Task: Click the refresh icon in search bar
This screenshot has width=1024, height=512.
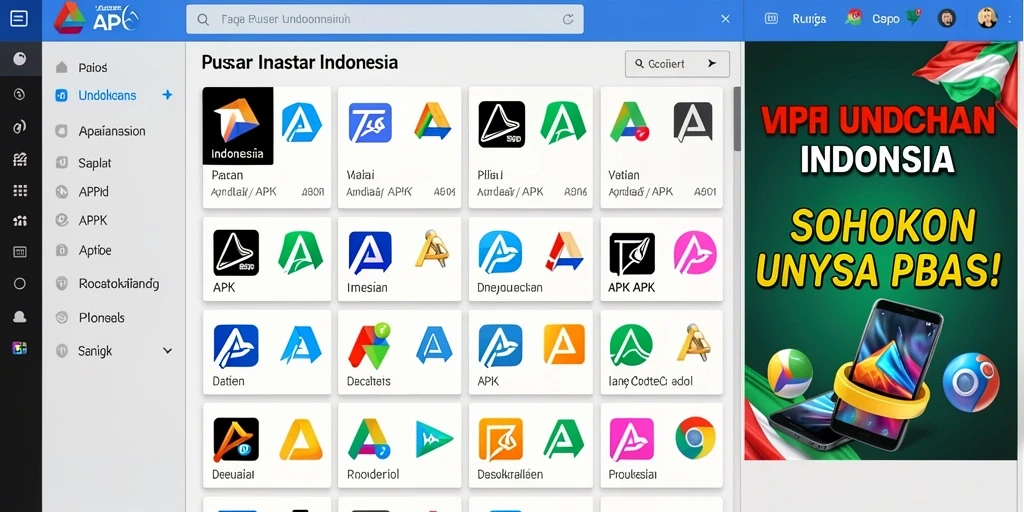Action: click(x=568, y=20)
